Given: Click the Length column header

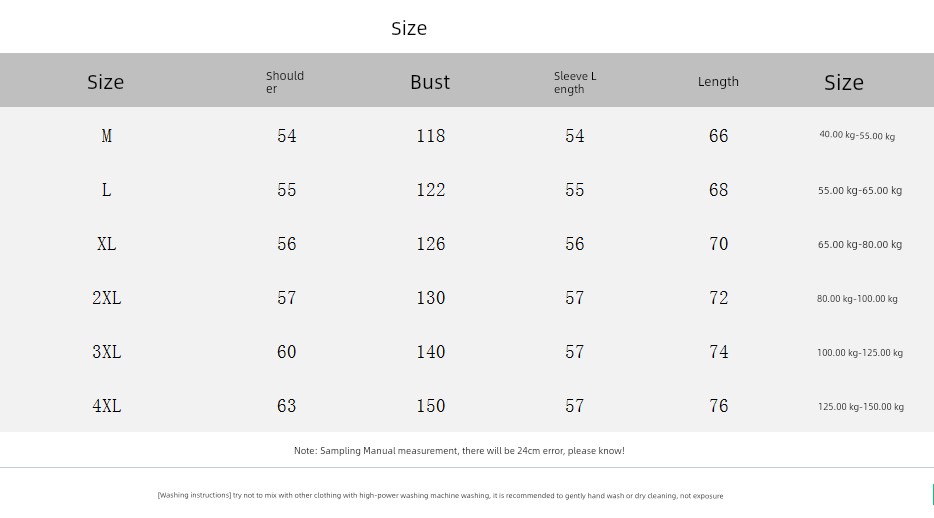Looking at the screenshot, I should [x=718, y=82].
